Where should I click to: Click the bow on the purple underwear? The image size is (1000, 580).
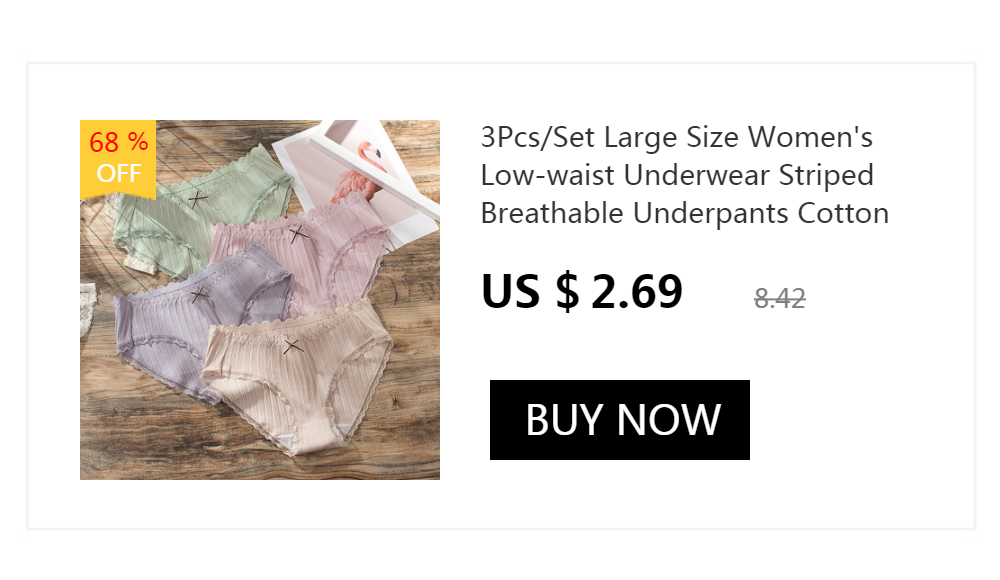pos(200,295)
